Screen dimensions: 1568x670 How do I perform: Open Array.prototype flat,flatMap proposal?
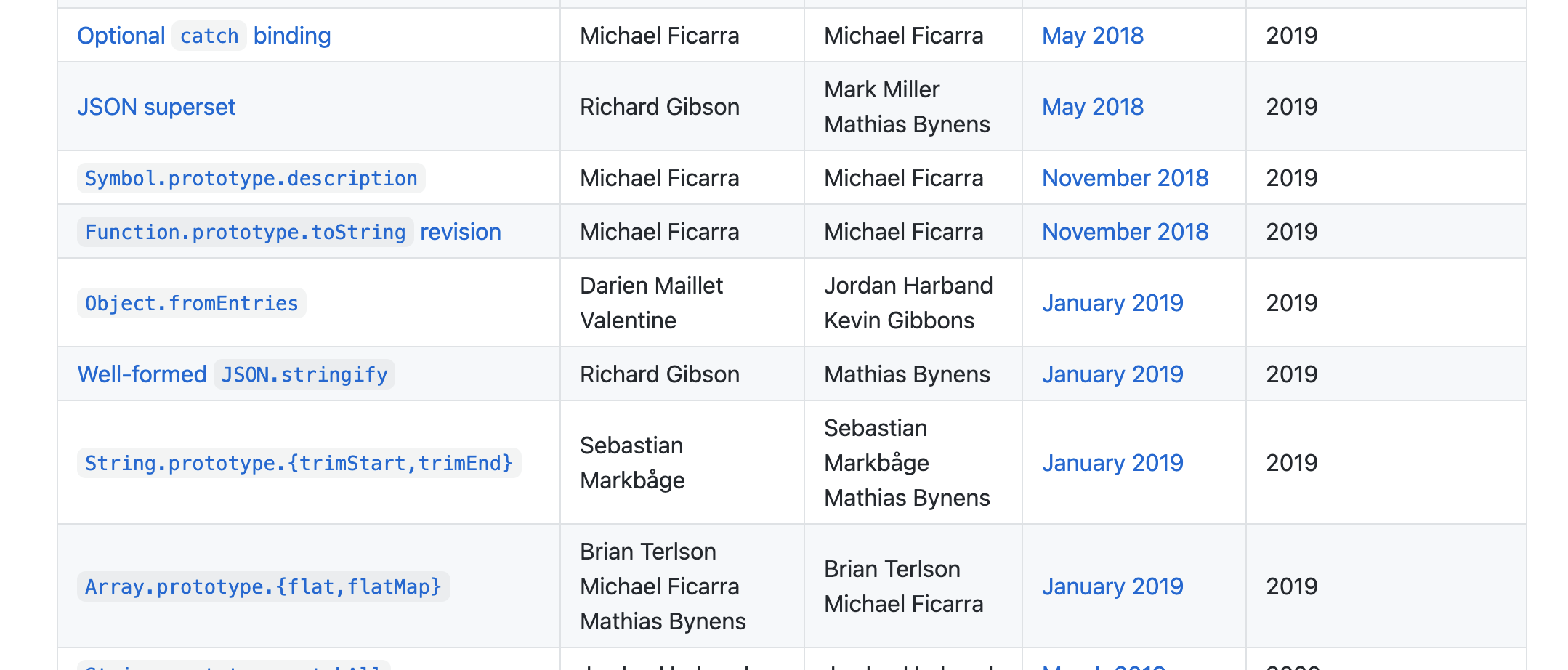coord(264,586)
